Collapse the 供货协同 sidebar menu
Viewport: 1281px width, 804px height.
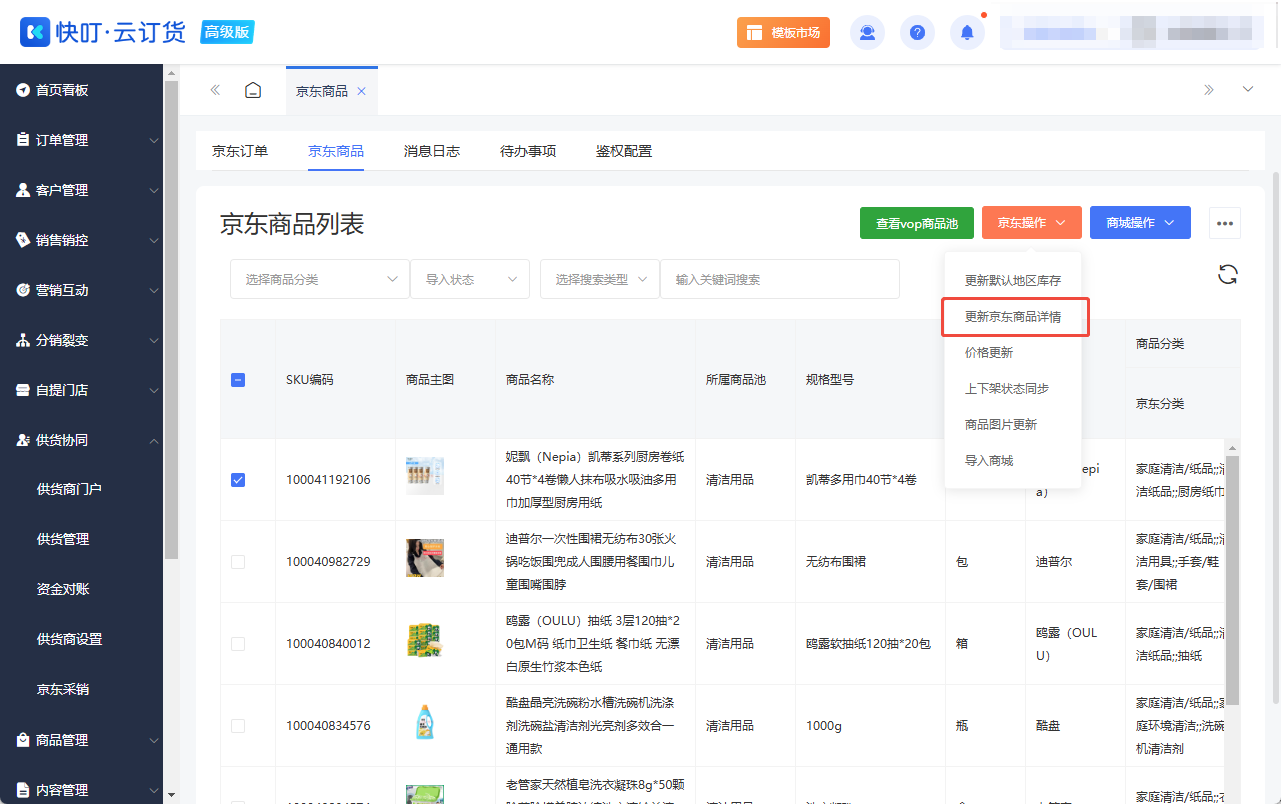tap(154, 440)
